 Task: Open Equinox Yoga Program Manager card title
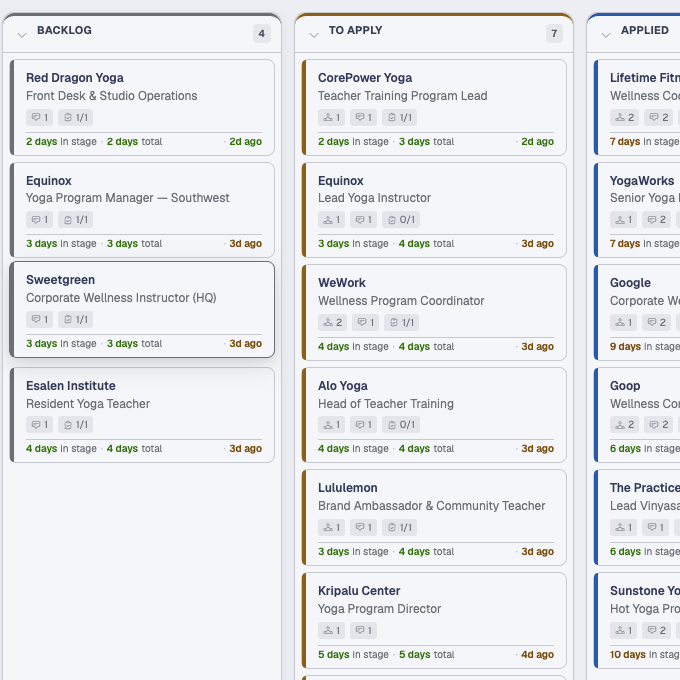point(49,180)
